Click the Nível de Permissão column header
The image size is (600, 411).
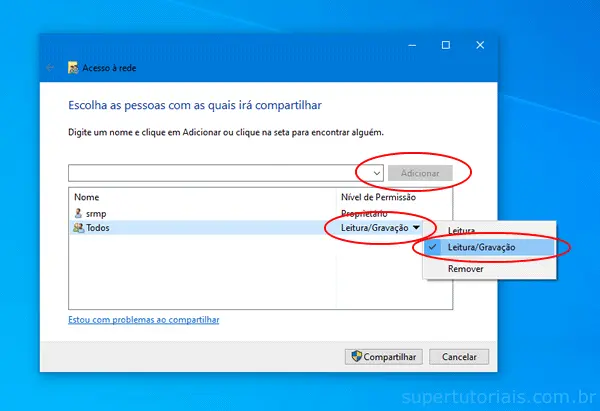pyautogui.click(x=380, y=197)
